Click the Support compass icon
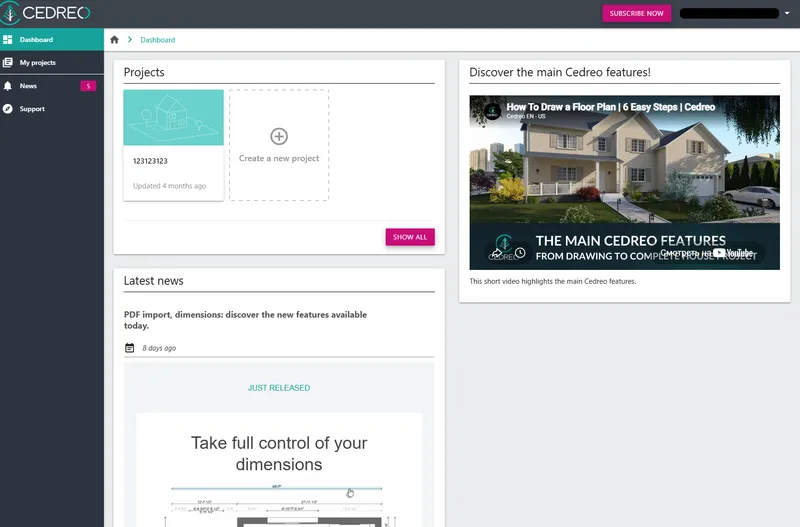 [x=8, y=109]
